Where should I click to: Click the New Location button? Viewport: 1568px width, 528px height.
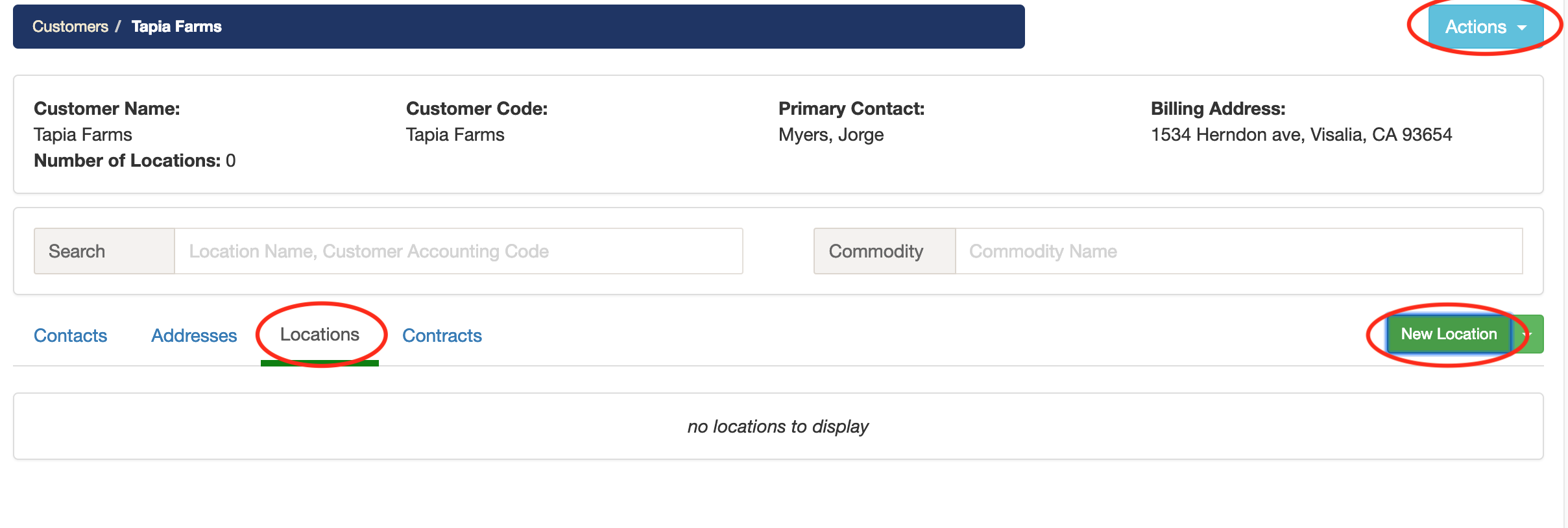[1448, 334]
